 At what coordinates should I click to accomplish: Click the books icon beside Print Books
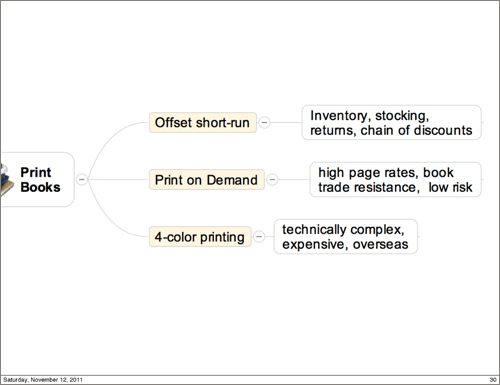click(x=7, y=180)
